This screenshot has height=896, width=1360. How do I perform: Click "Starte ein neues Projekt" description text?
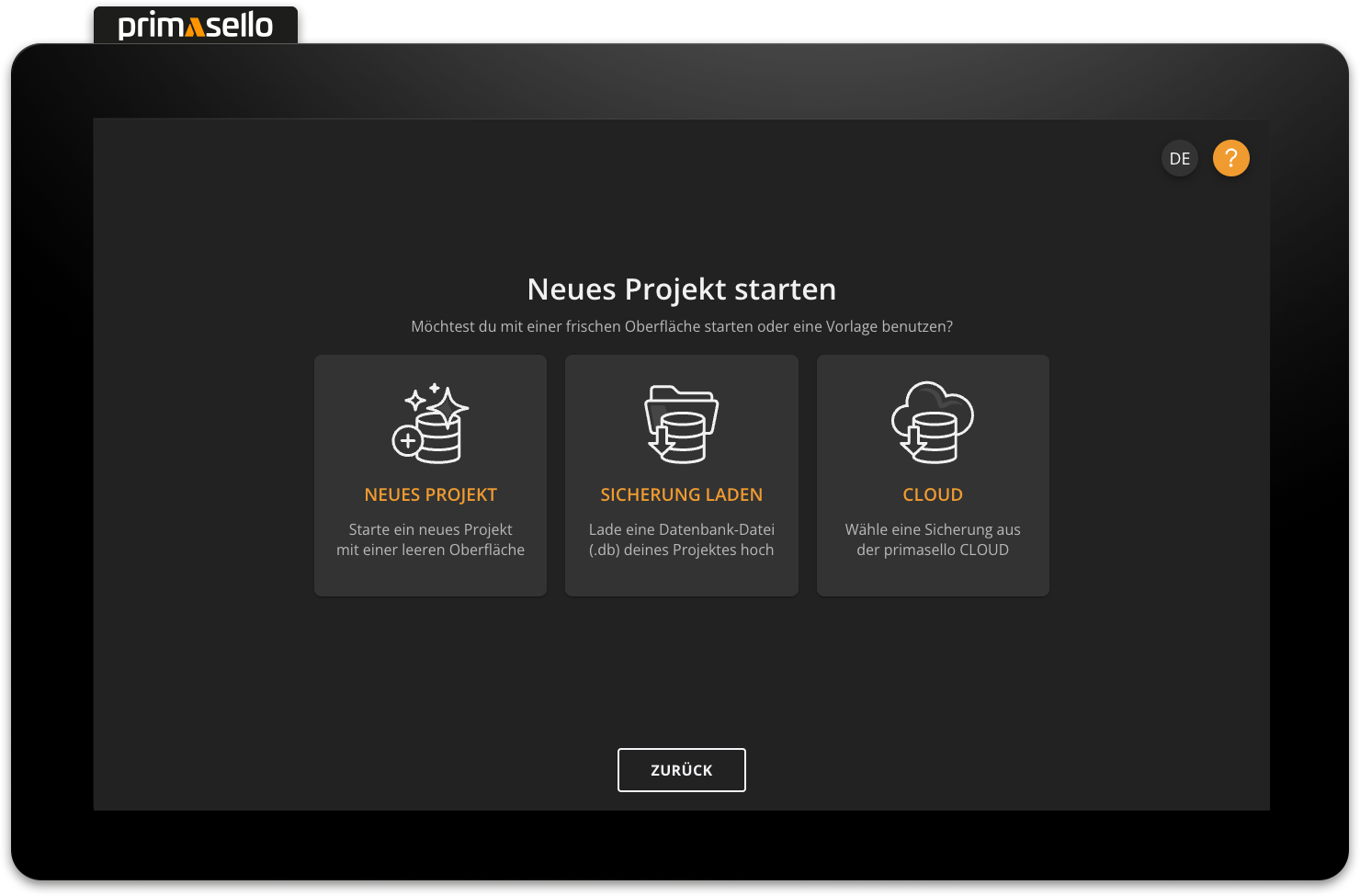click(x=430, y=529)
